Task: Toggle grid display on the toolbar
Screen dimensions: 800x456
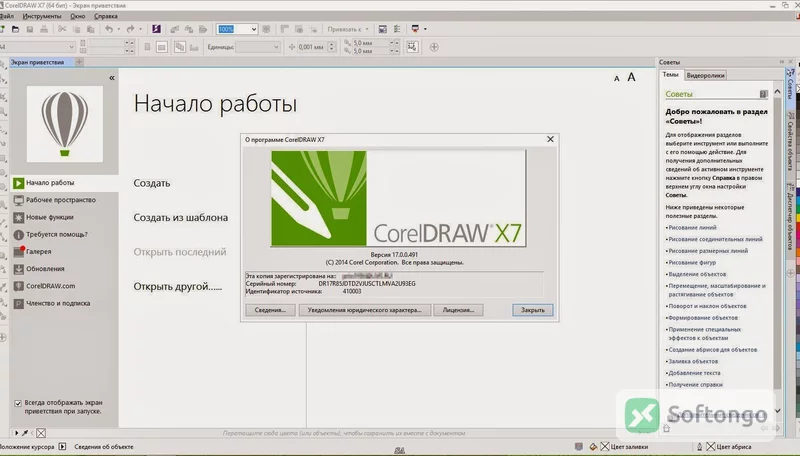Action: 299,29
